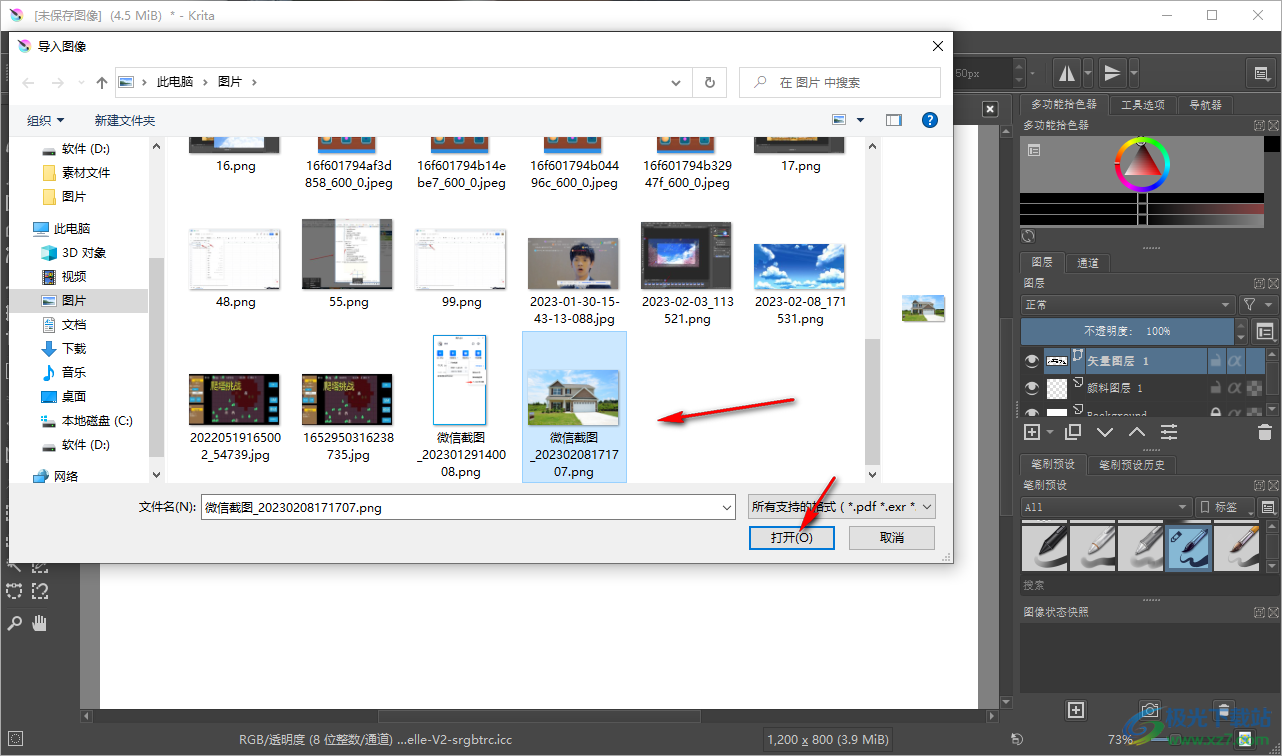This screenshot has height=756, width=1282.
Task: Cancel the import dialog with 取消
Action: pos(892,537)
